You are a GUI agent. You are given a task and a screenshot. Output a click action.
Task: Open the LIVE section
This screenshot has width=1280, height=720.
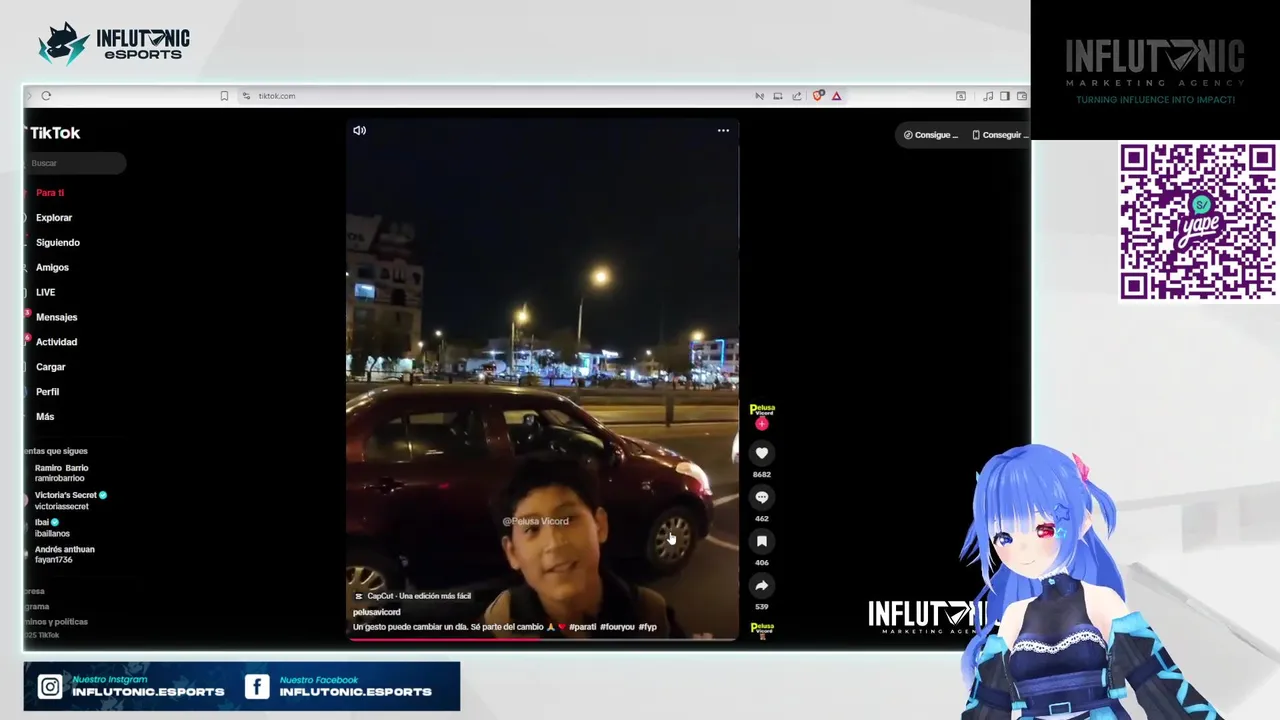(x=45, y=292)
